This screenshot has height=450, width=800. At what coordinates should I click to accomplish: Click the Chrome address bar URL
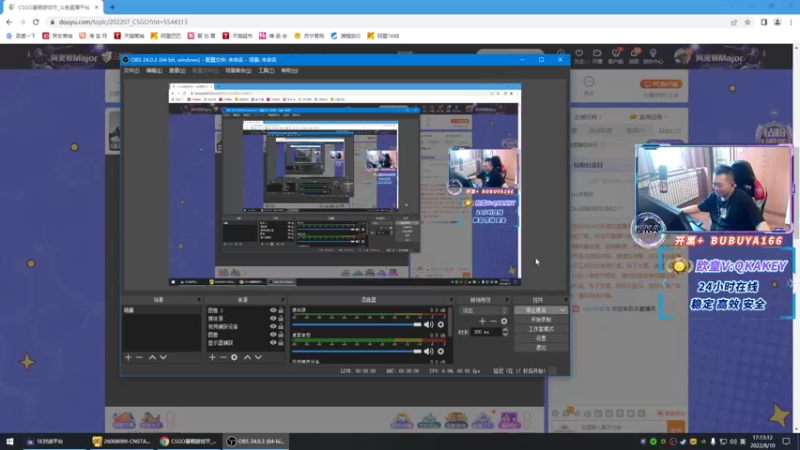coord(123,22)
